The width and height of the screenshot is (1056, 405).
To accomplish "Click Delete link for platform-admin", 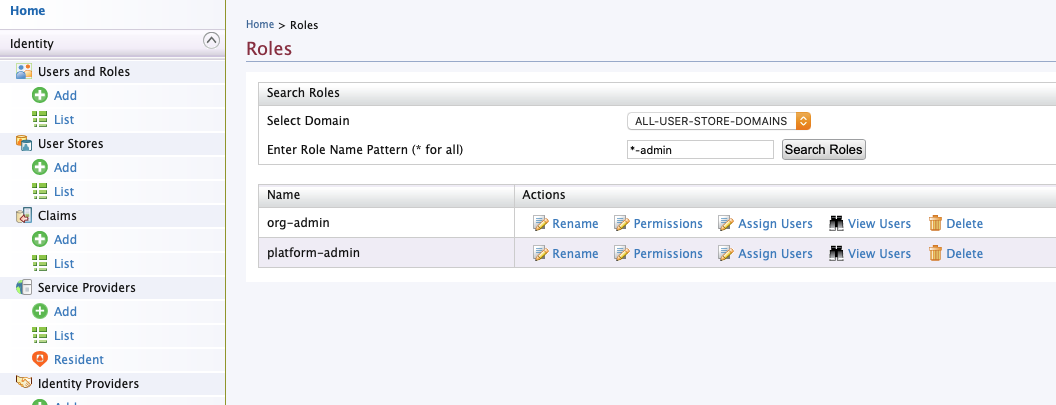I will point(964,254).
